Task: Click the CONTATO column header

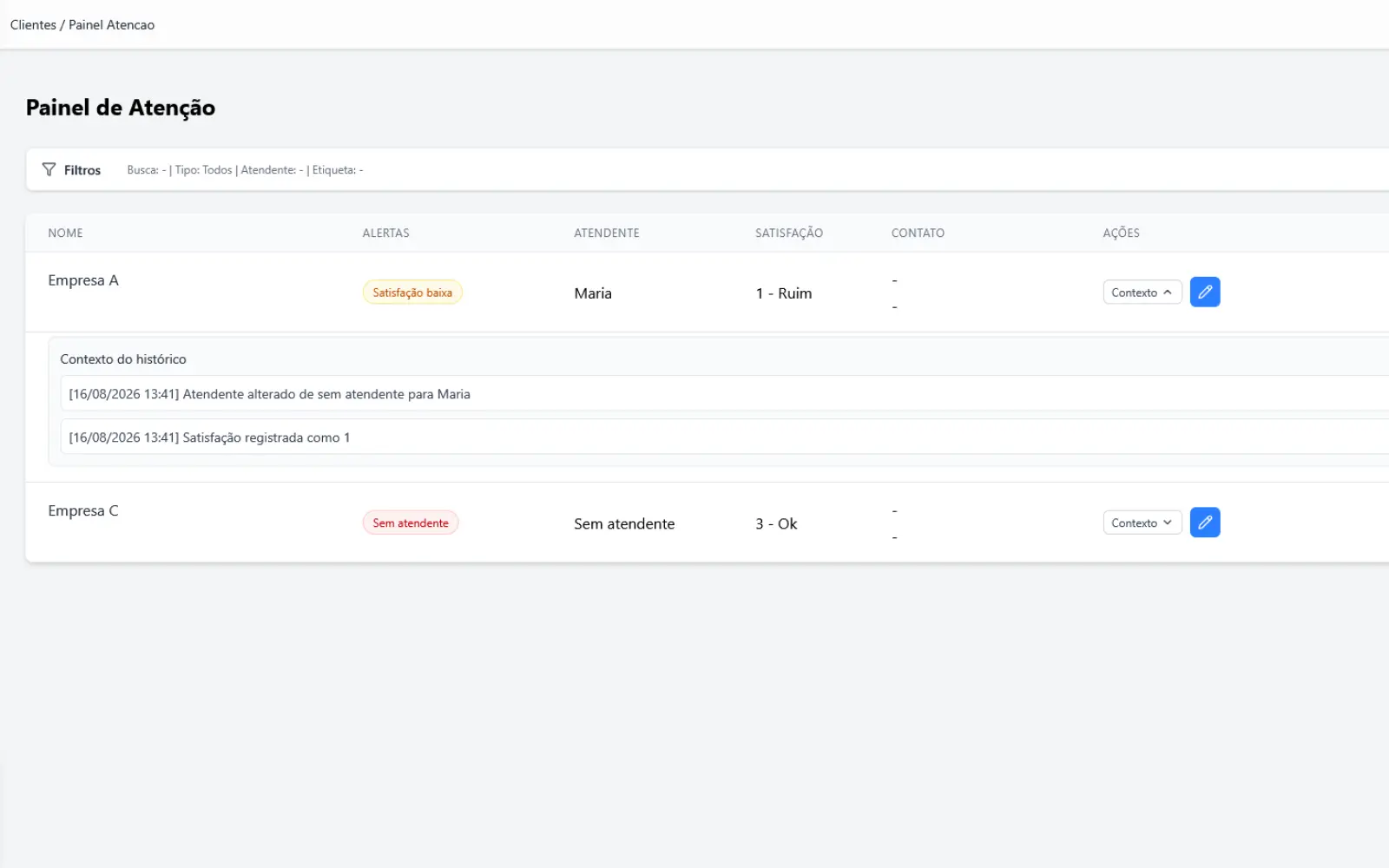Action: (918, 233)
